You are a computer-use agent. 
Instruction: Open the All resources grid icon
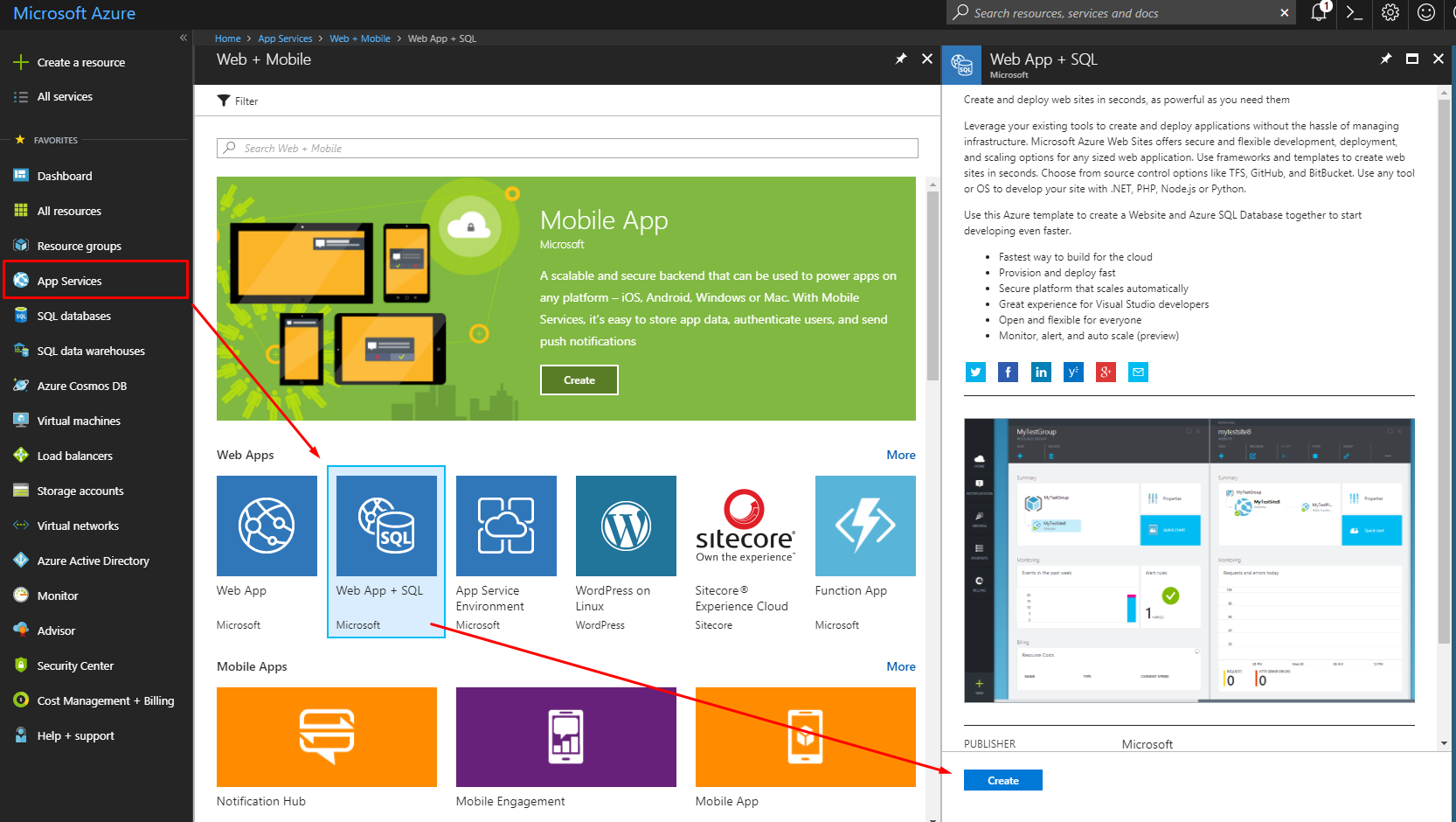21,211
